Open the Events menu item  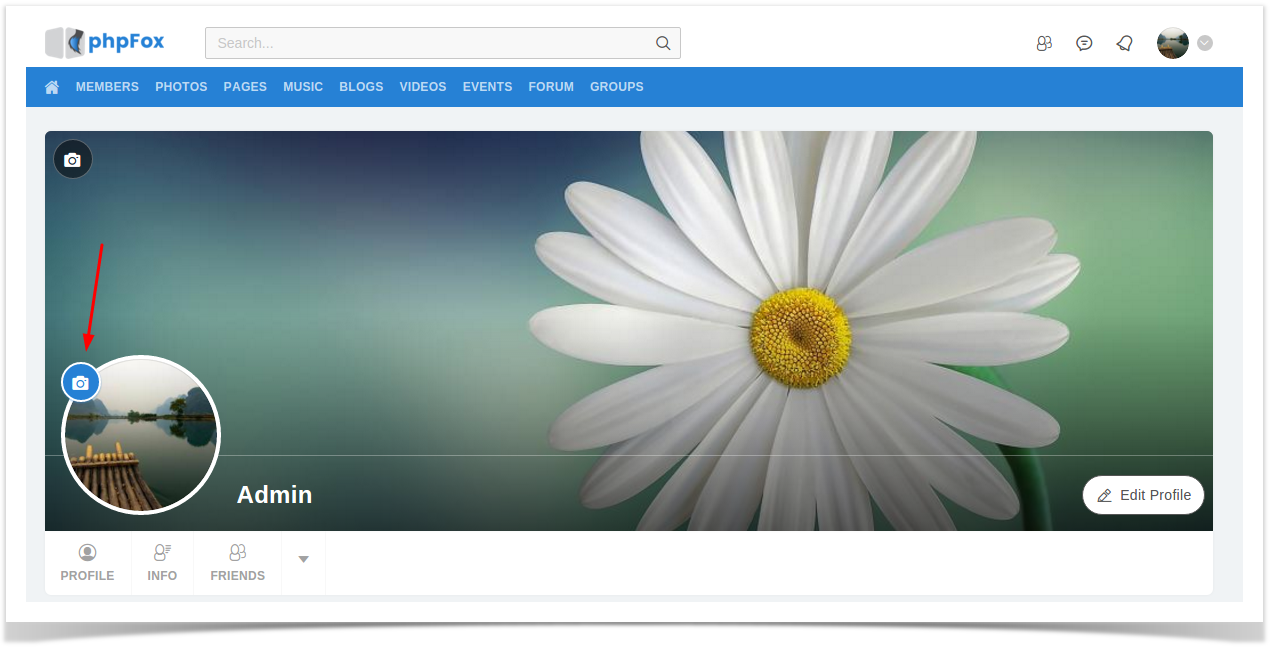[x=487, y=87]
